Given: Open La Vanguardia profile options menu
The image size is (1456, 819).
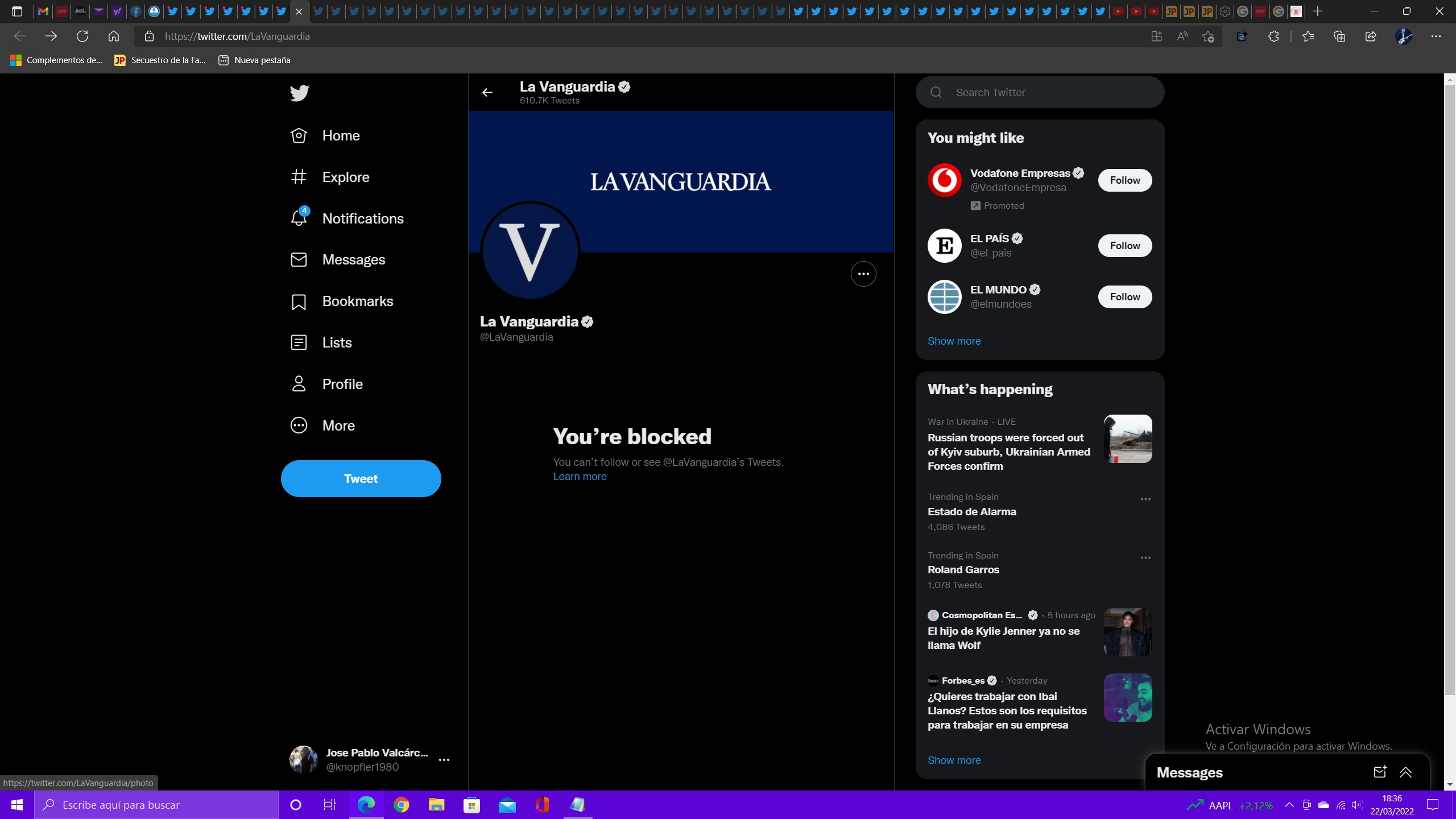Looking at the screenshot, I should 863,274.
